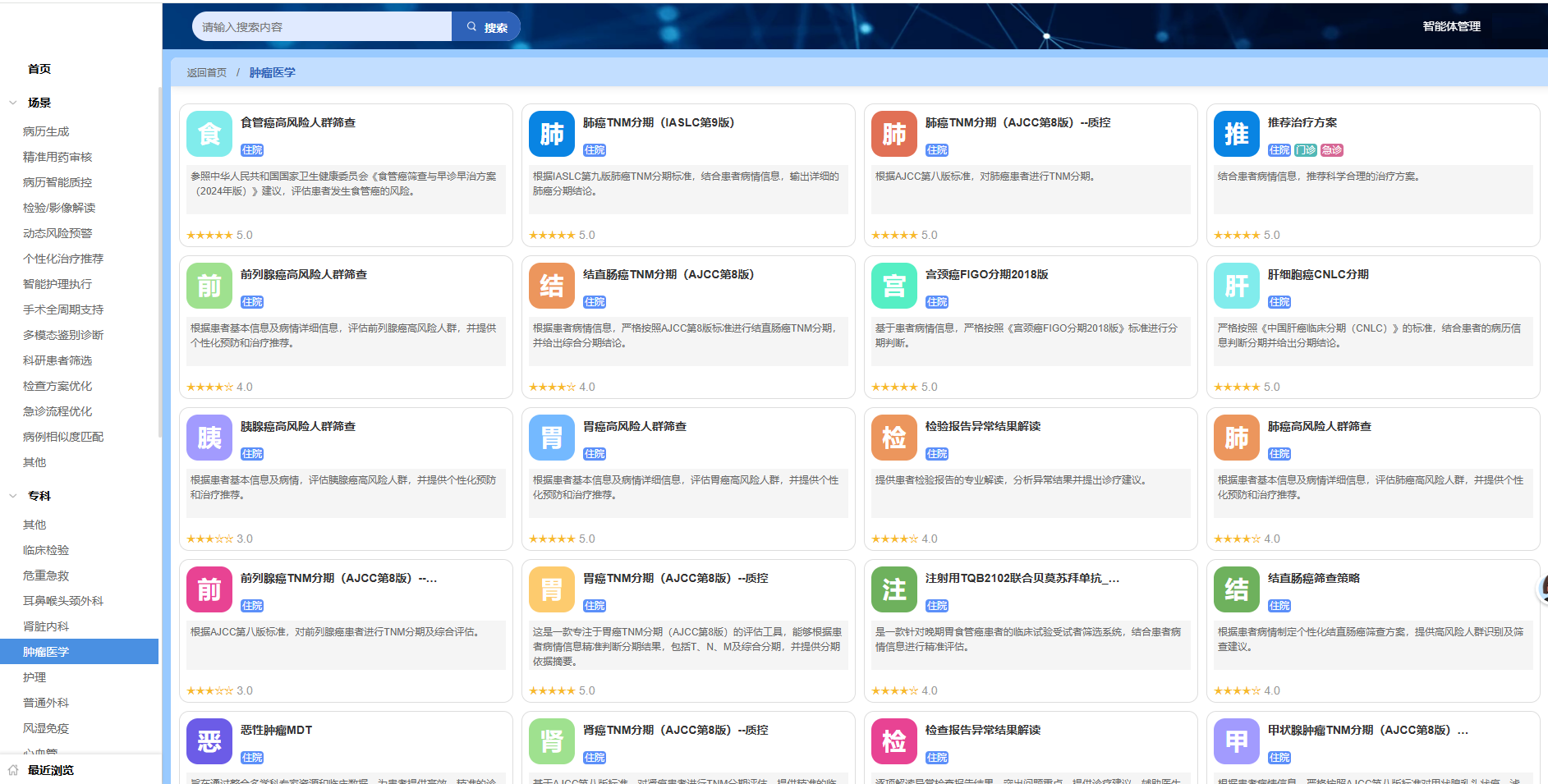This screenshot has width=1548, height=784.
Task: Click the 住院 tag on 恶性肿瘤MDT card
Action: (252, 758)
